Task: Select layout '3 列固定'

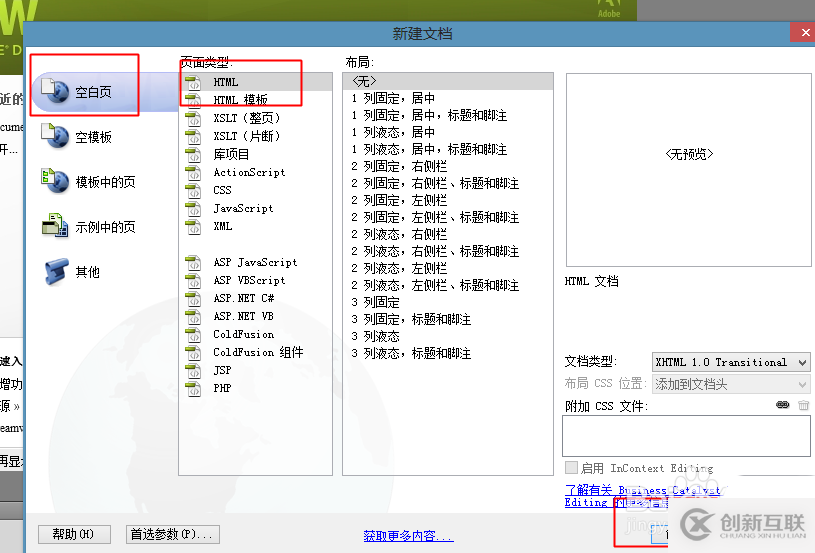Action: tap(448, 302)
